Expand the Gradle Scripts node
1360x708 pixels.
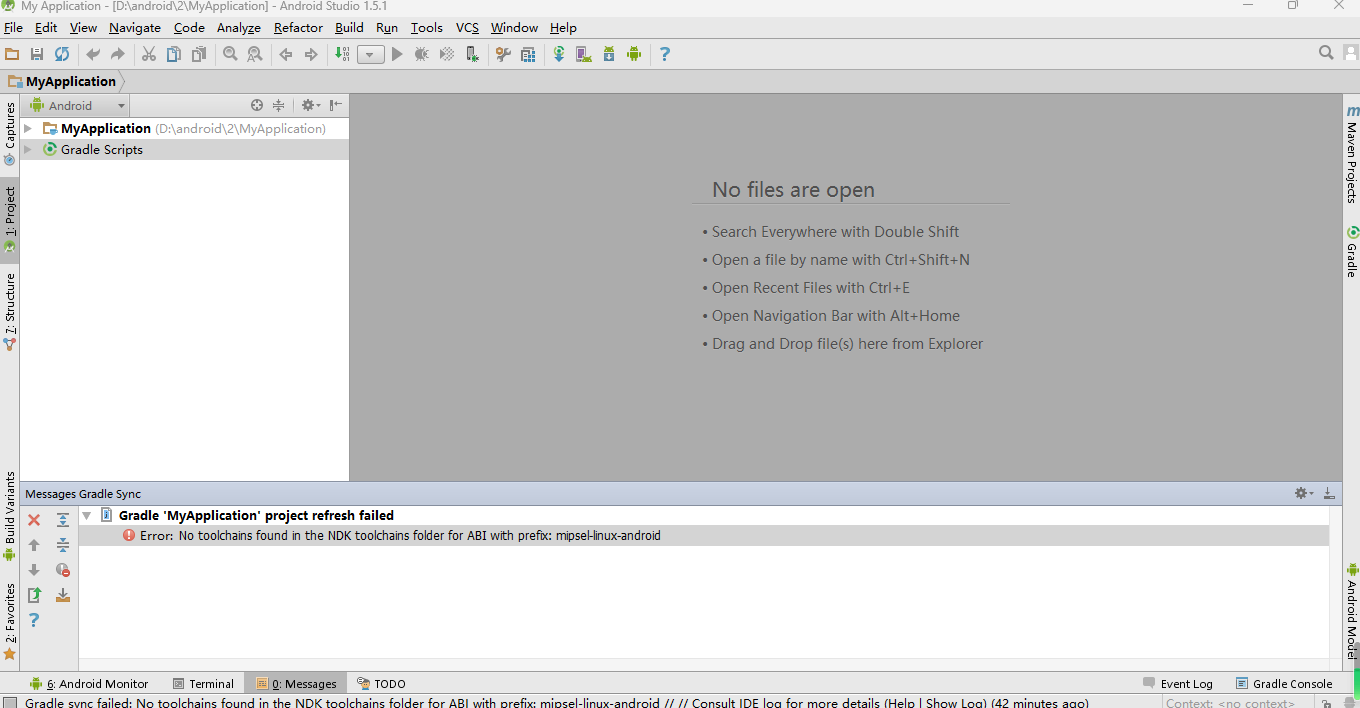(28, 149)
